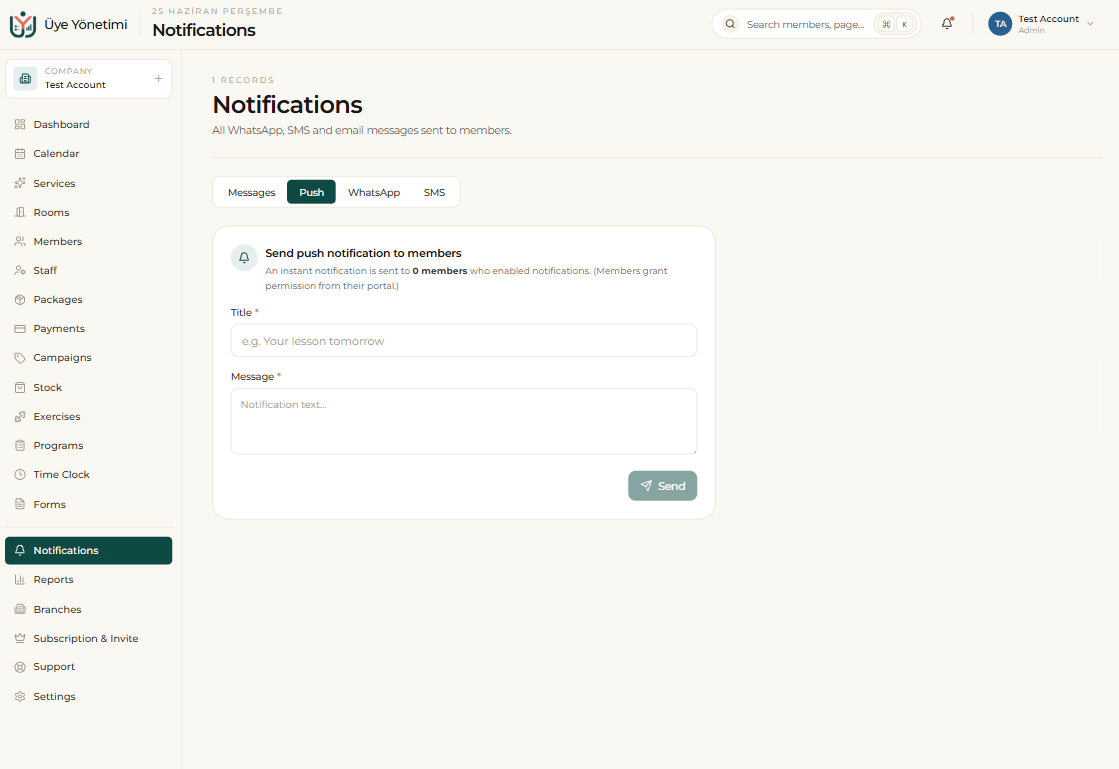Image resolution: width=1119 pixels, height=769 pixels.
Task: Select the Push tab
Action: pyautogui.click(x=311, y=193)
